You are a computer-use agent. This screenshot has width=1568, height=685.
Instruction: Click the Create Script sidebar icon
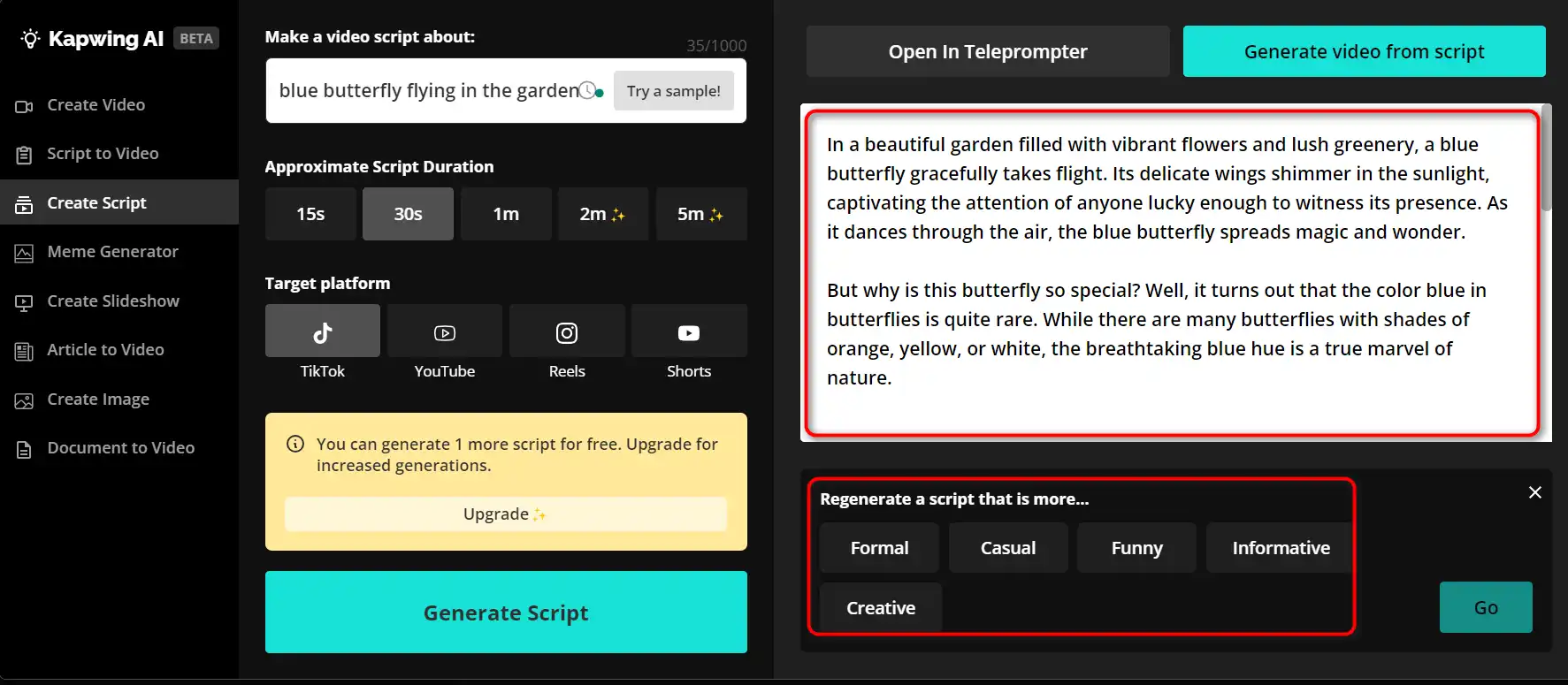coord(24,204)
